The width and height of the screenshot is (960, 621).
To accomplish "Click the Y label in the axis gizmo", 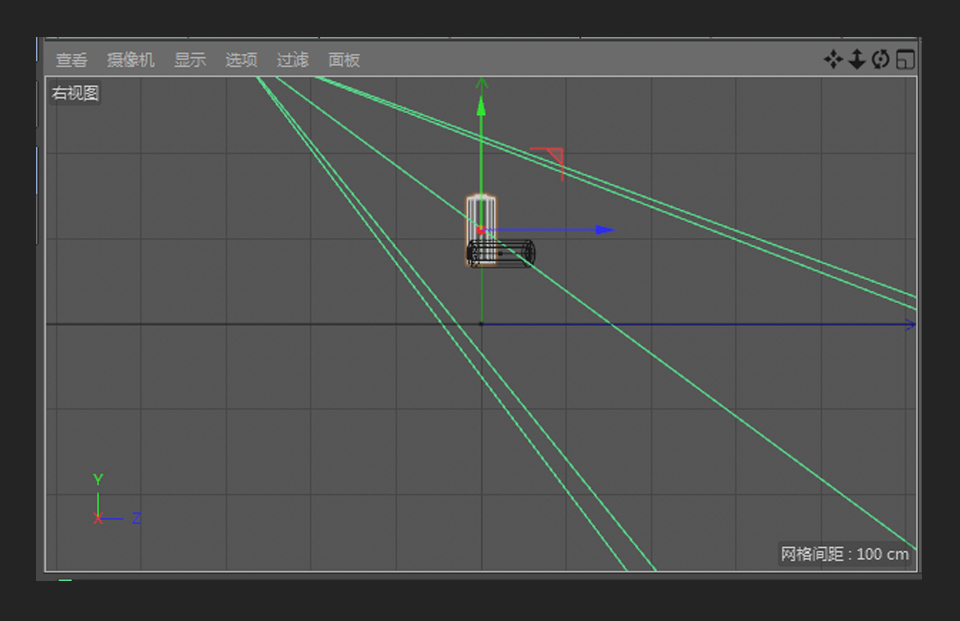I will pos(97,479).
